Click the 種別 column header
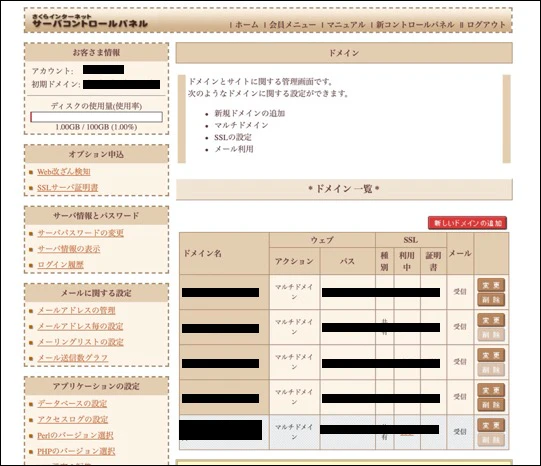This screenshot has height=466, width=541. 384,261
